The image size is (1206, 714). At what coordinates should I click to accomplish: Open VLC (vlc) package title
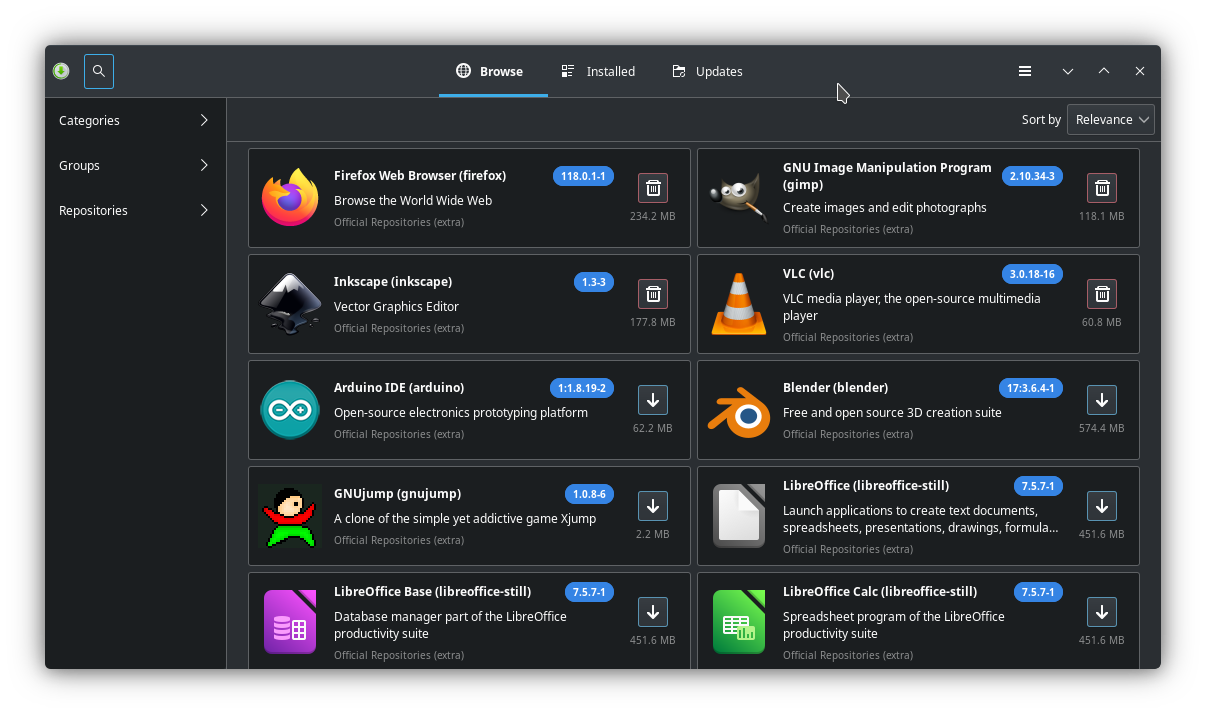pos(808,274)
